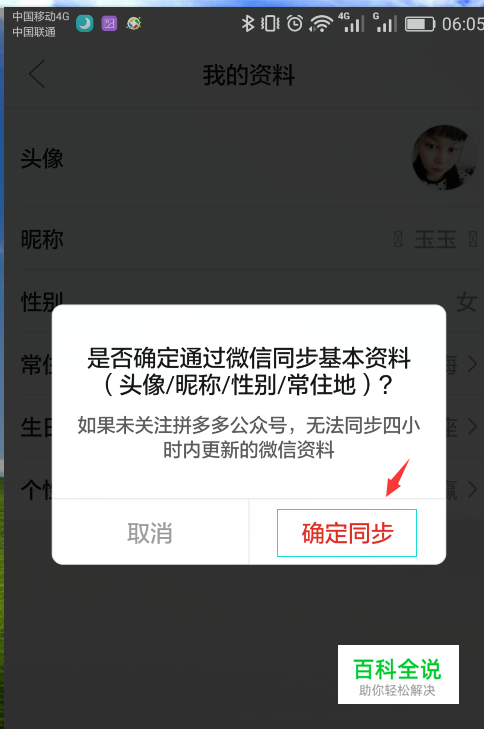Tap the teal moon notification icon
This screenshot has height=729, width=484.
click(x=85, y=23)
